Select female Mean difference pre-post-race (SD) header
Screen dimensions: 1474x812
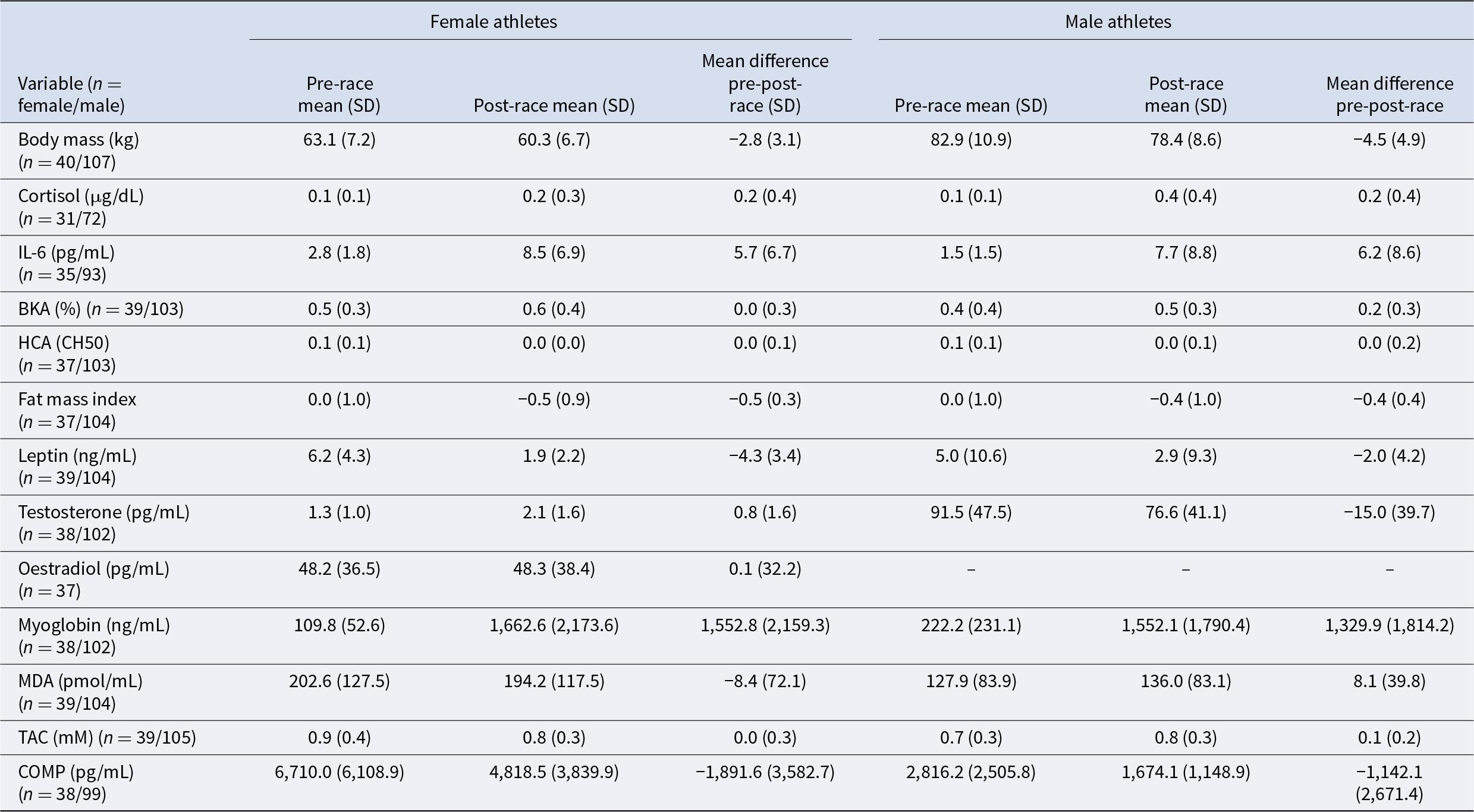[x=765, y=83]
